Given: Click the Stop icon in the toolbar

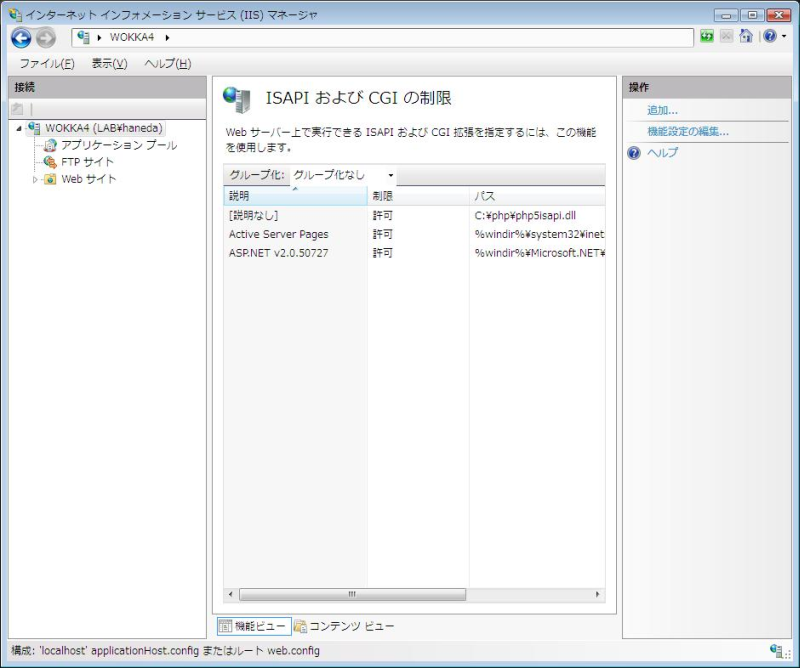Looking at the screenshot, I should [x=726, y=36].
